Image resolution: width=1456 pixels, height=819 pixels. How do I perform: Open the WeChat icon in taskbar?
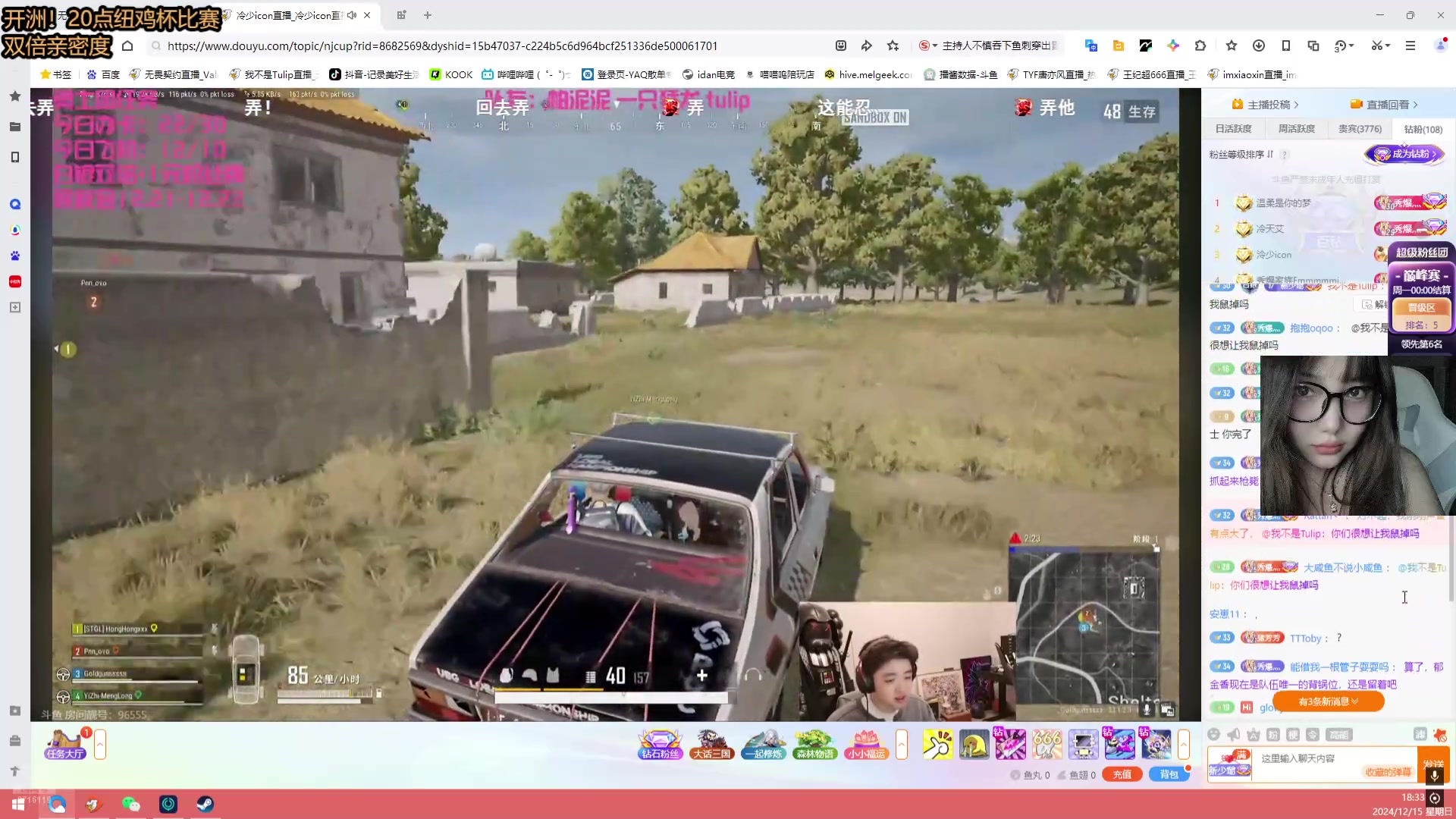(x=130, y=804)
